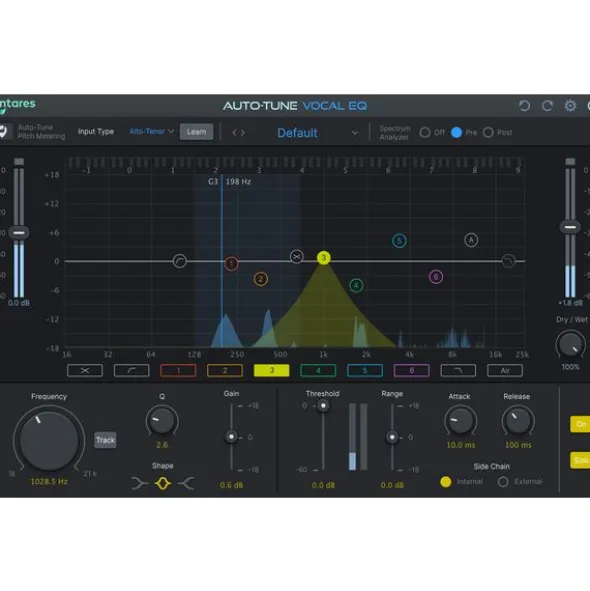Click the Release knob
590x591 pixels.
[x=518, y=421]
